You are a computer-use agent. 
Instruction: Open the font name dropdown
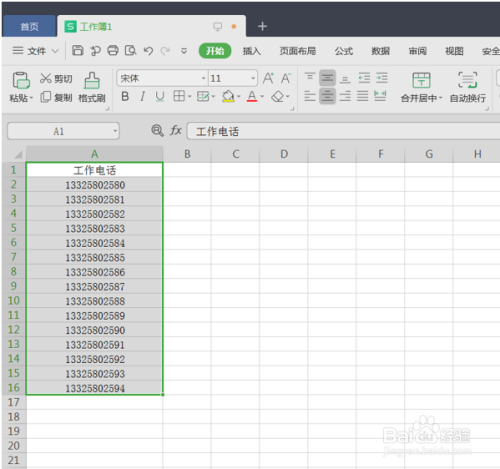point(203,78)
